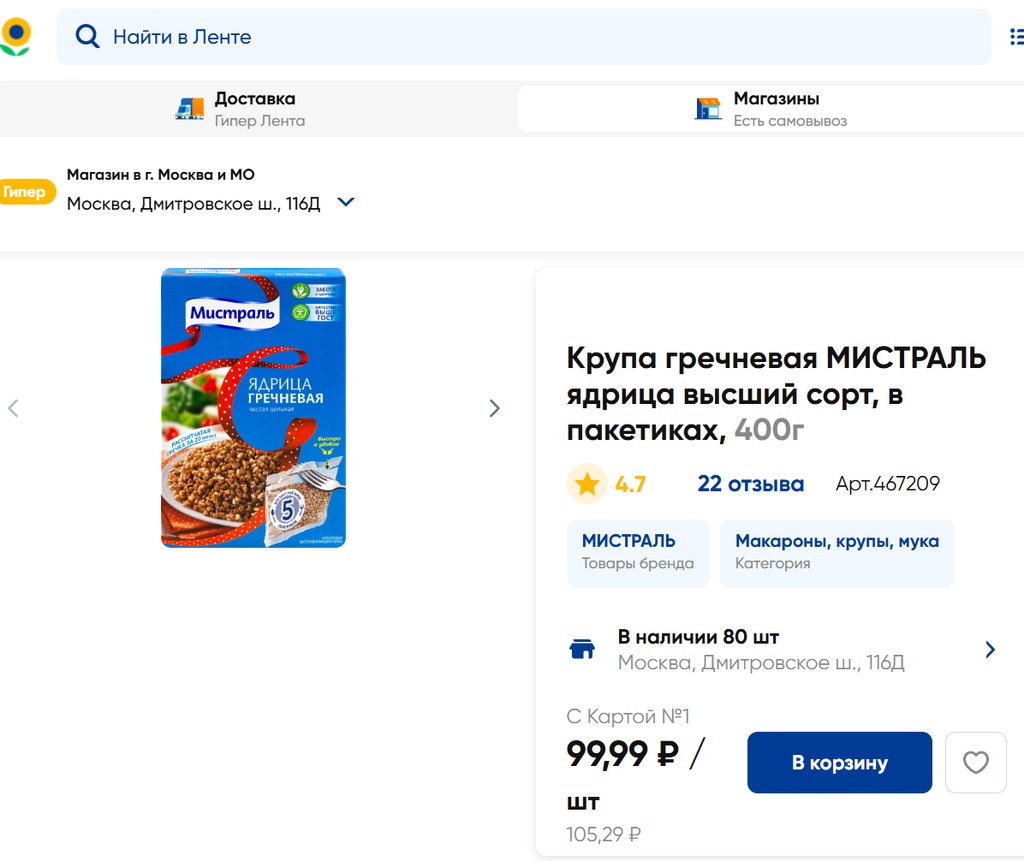Add product to favorites with heart
1024x861 pixels.
tap(975, 763)
